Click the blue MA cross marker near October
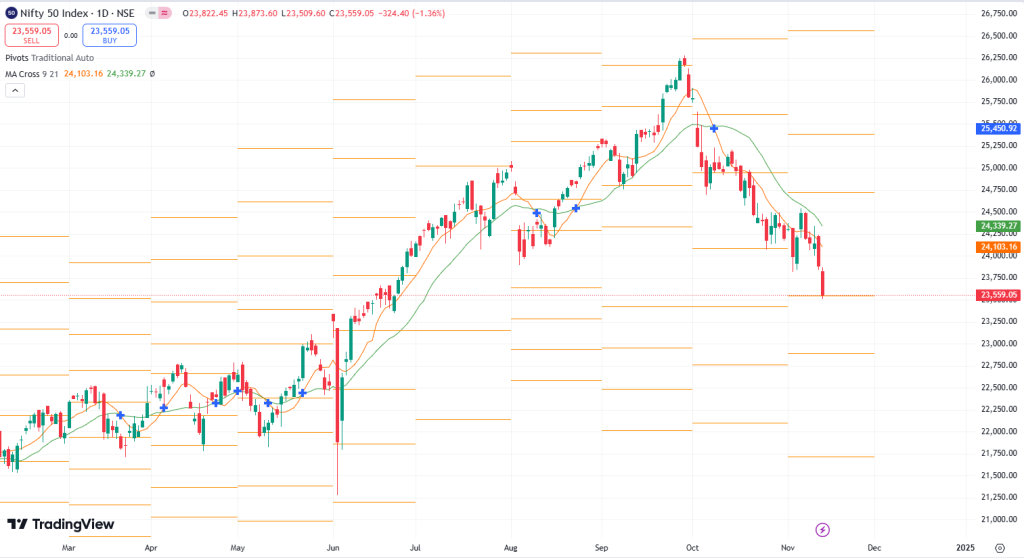This screenshot has width=1024, height=558. point(714,129)
